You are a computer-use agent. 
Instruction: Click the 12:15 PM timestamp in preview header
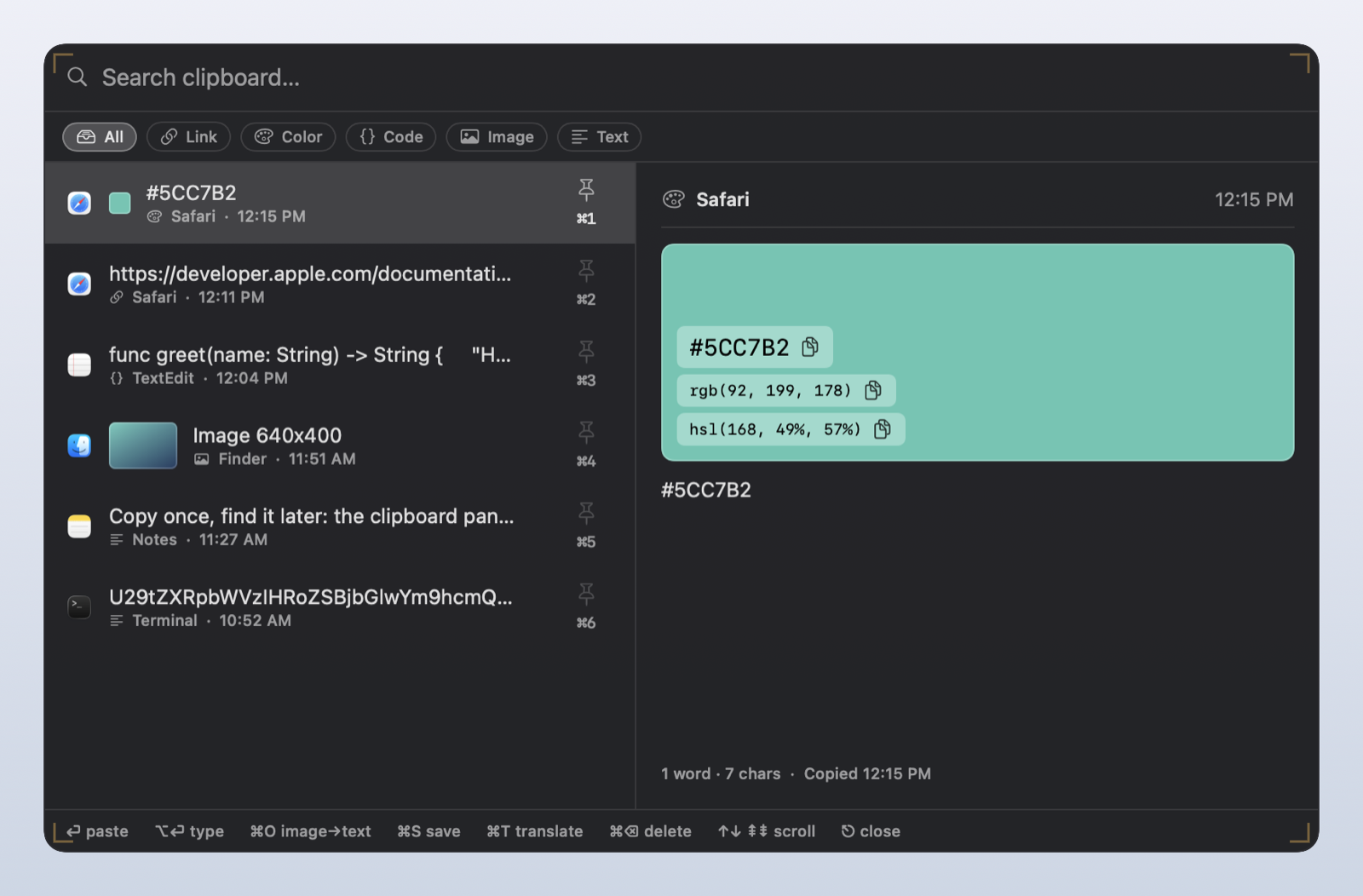[1254, 199]
